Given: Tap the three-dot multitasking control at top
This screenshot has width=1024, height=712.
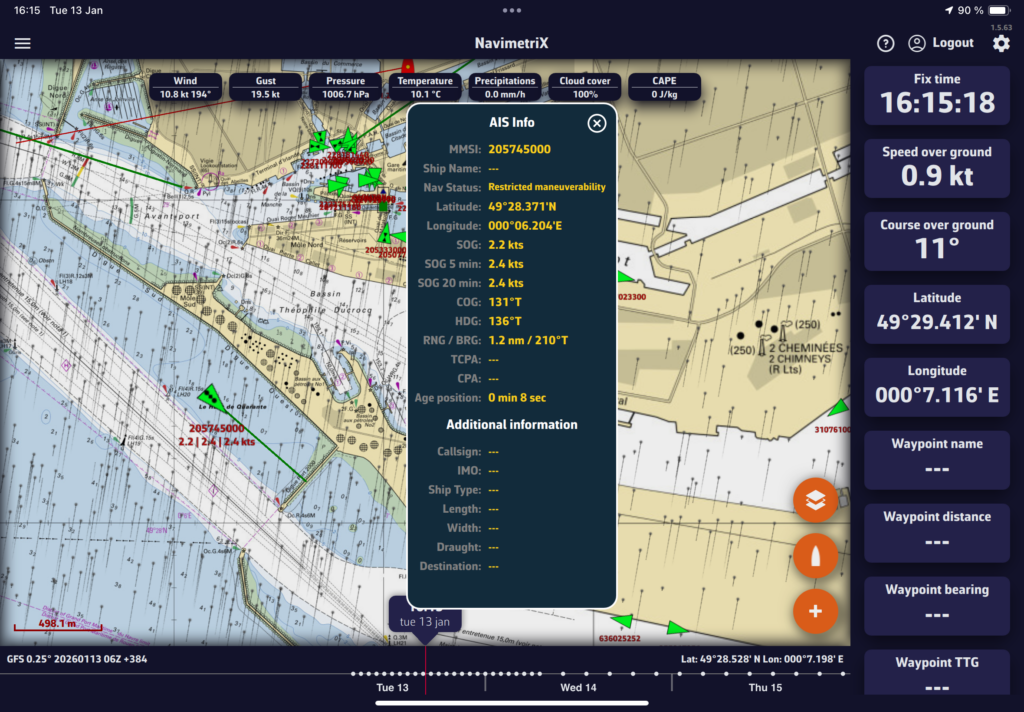Looking at the screenshot, I should (512, 10).
